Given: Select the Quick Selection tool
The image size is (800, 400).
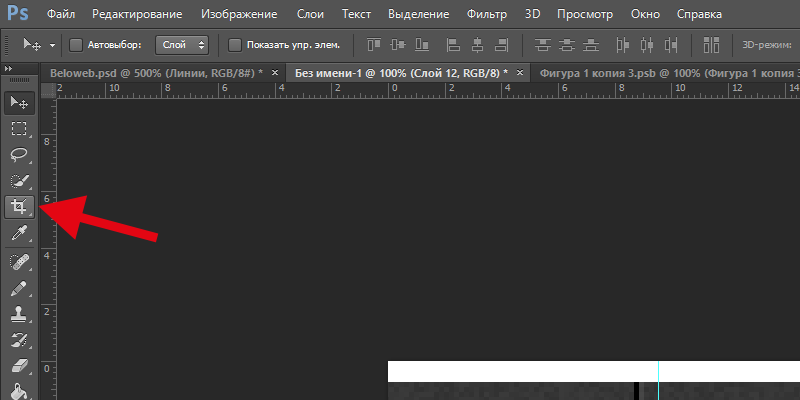Looking at the screenshot, I should [x=18, y=181].
